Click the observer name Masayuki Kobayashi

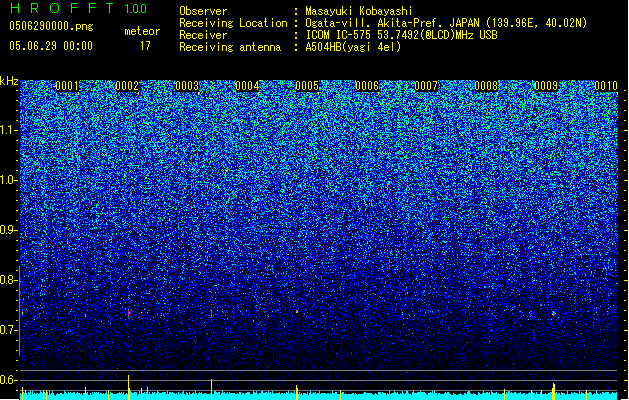pyautogui.click(x=359, y=11)
